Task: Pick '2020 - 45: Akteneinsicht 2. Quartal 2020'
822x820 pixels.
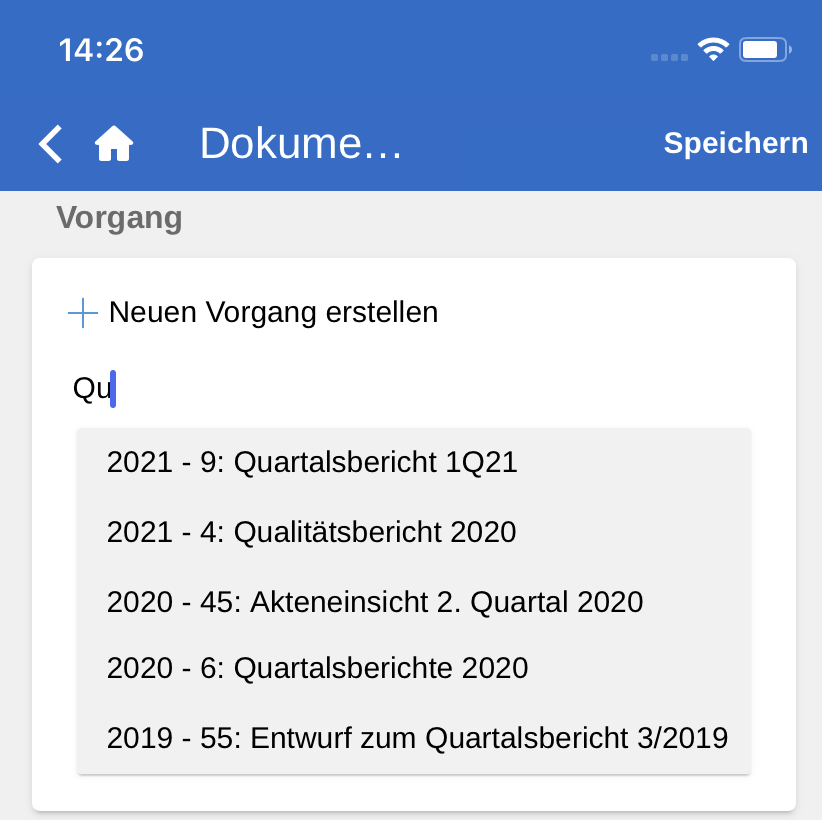Action: (x=374, y=602)
